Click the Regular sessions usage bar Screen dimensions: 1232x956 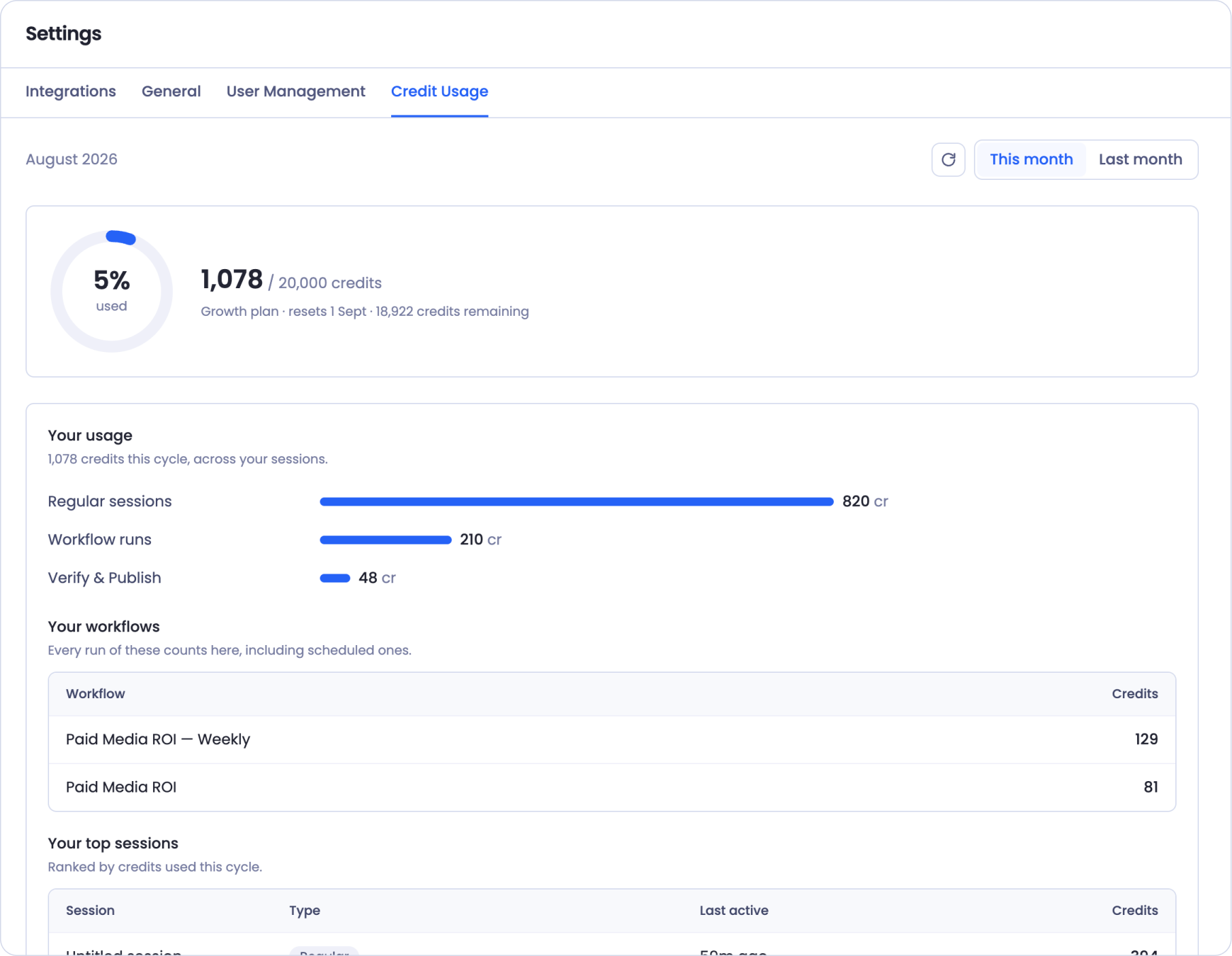[577, 501]
